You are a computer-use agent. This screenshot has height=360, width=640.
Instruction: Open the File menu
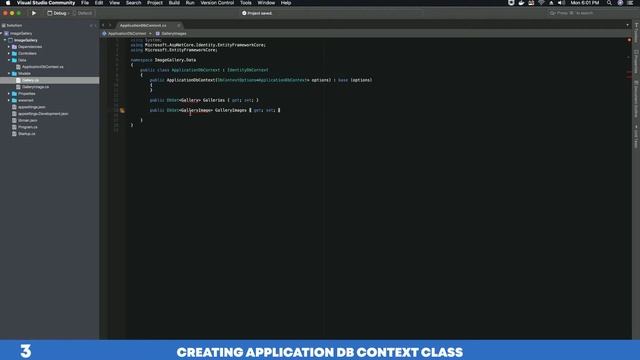pos(85,3)
